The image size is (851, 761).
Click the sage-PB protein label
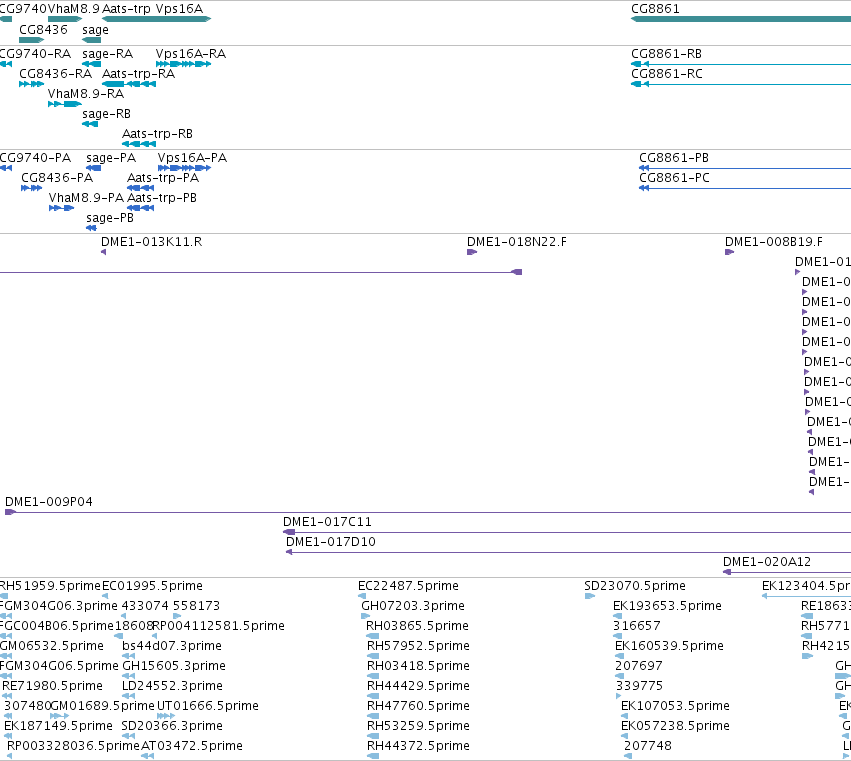point(110,218)
